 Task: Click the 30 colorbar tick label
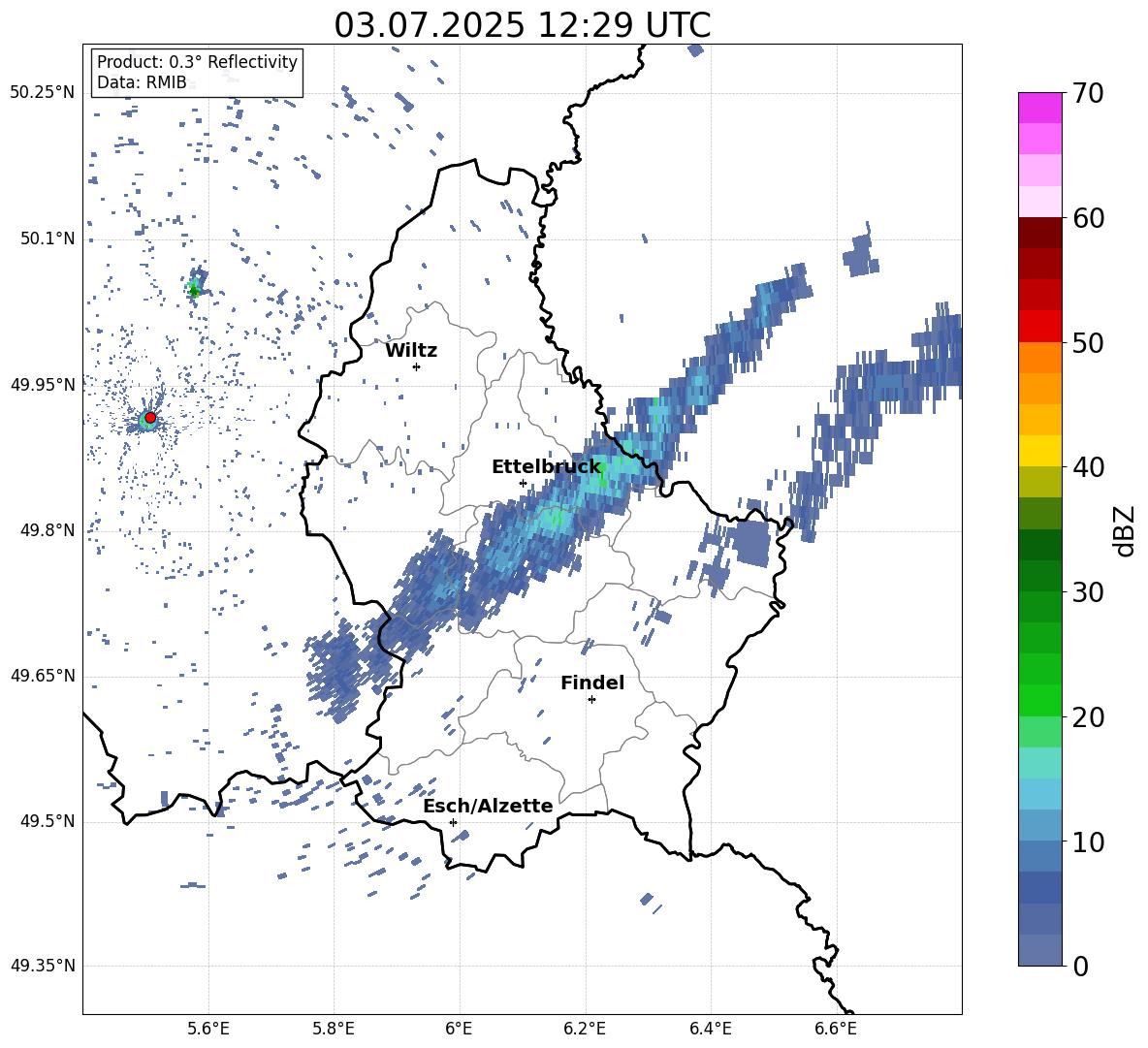[x=1088, y=592]
